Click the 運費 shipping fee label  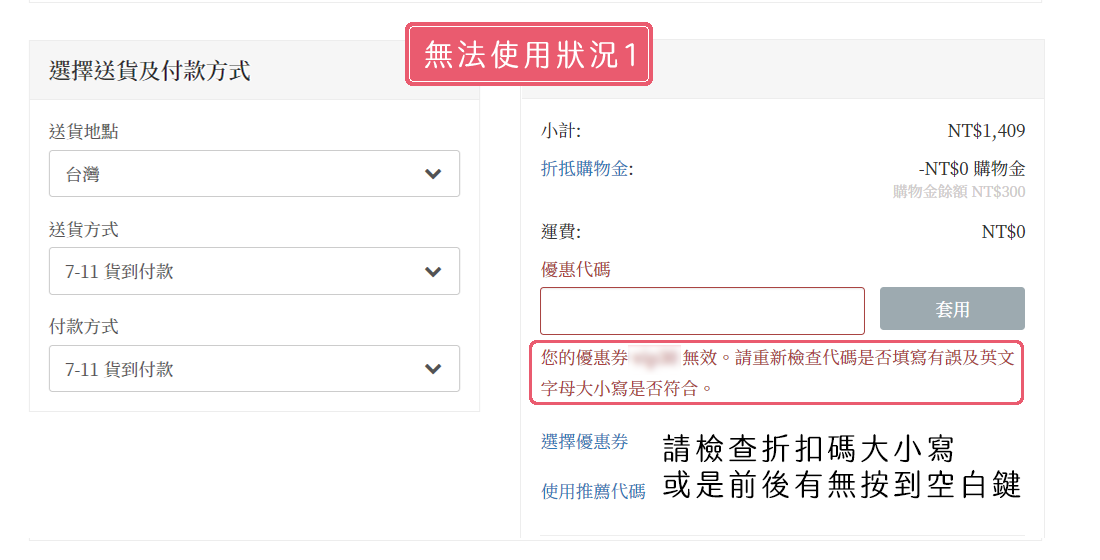tap(560, 232)
